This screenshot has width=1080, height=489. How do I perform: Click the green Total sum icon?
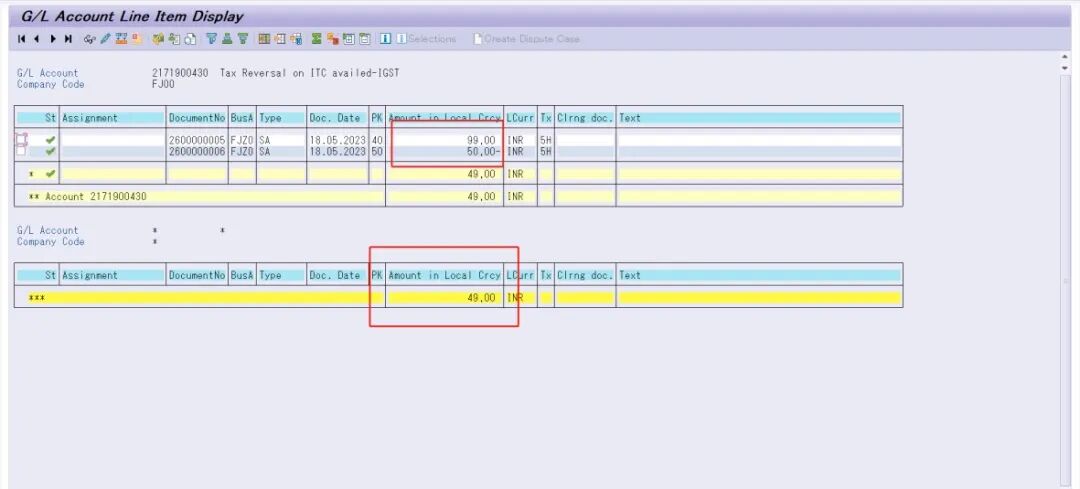pyautogui.click(x=317, y=39)
